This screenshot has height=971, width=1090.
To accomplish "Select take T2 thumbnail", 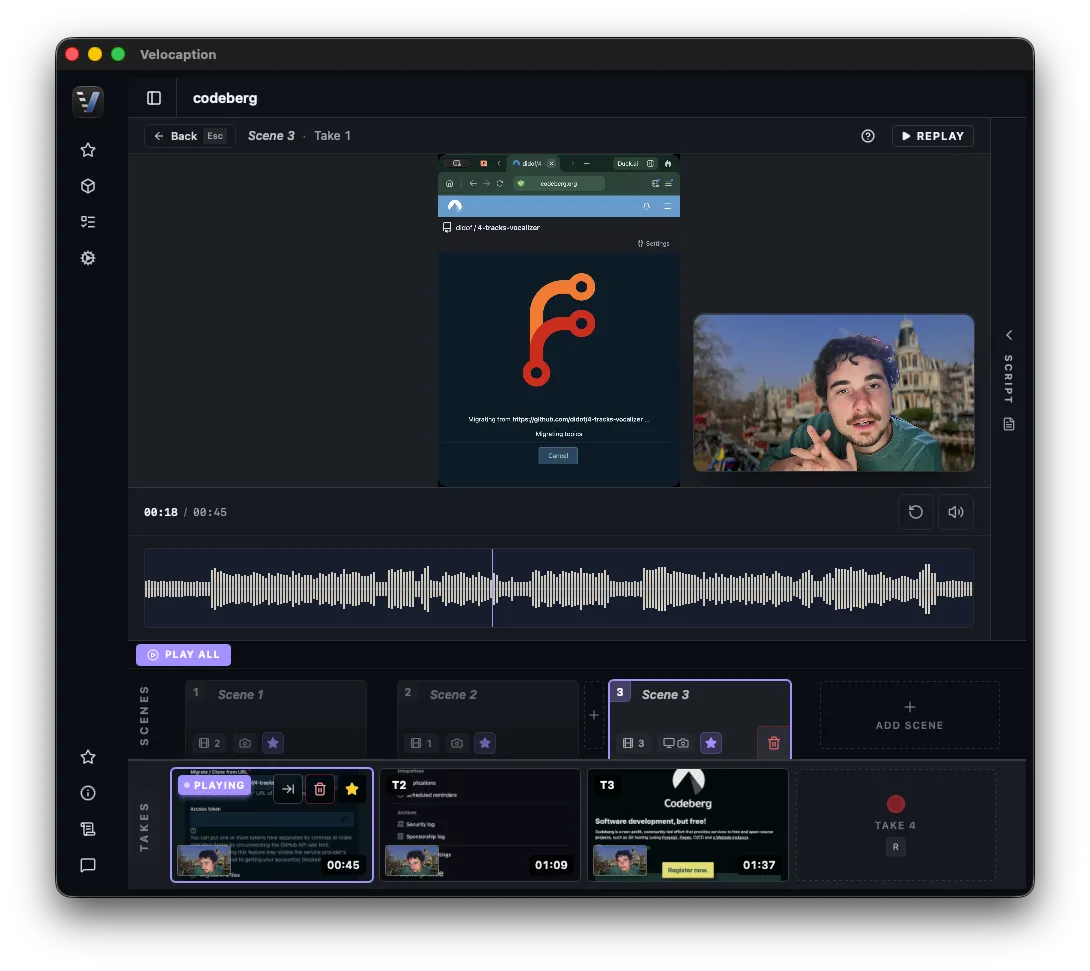I will point(480,825).
